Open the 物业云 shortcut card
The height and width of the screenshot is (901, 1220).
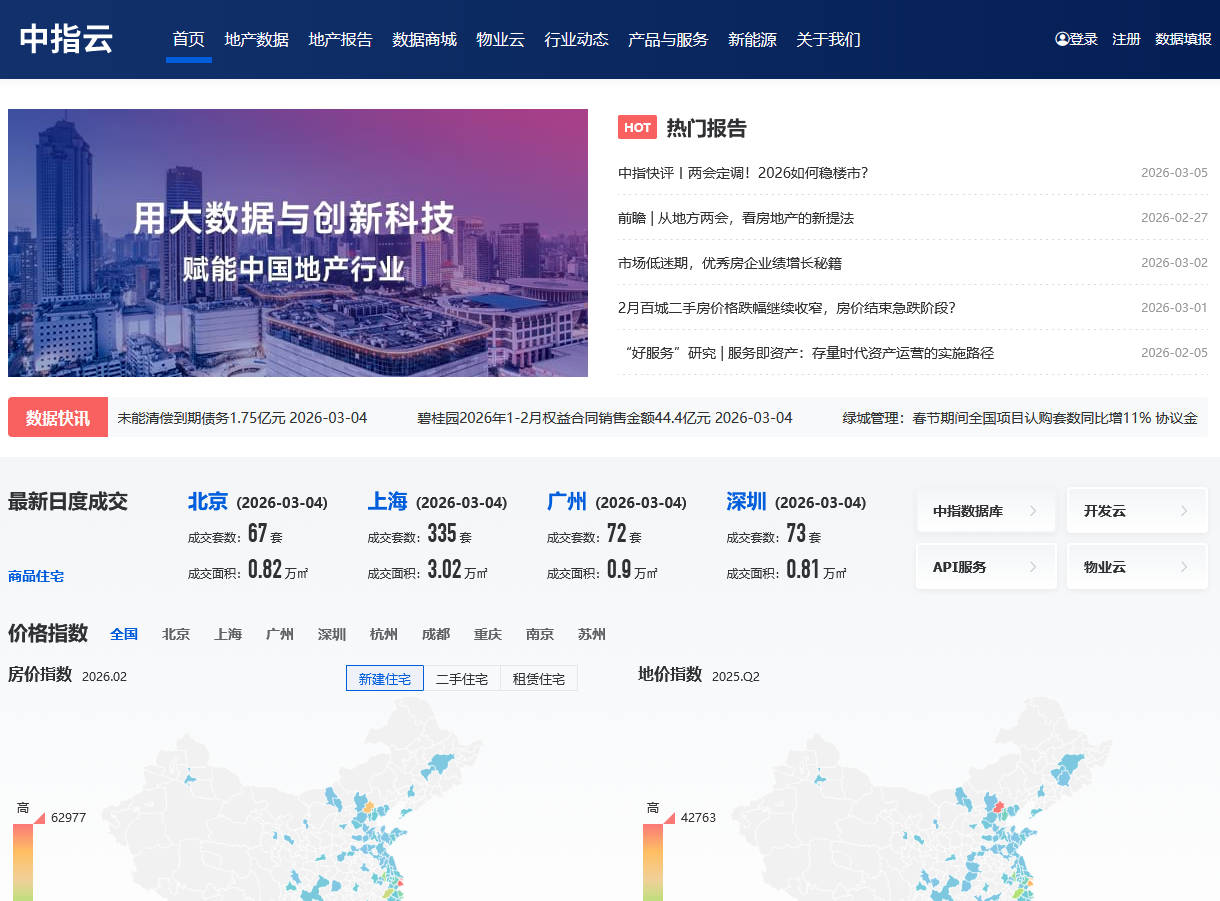(x=1136, y=567)
